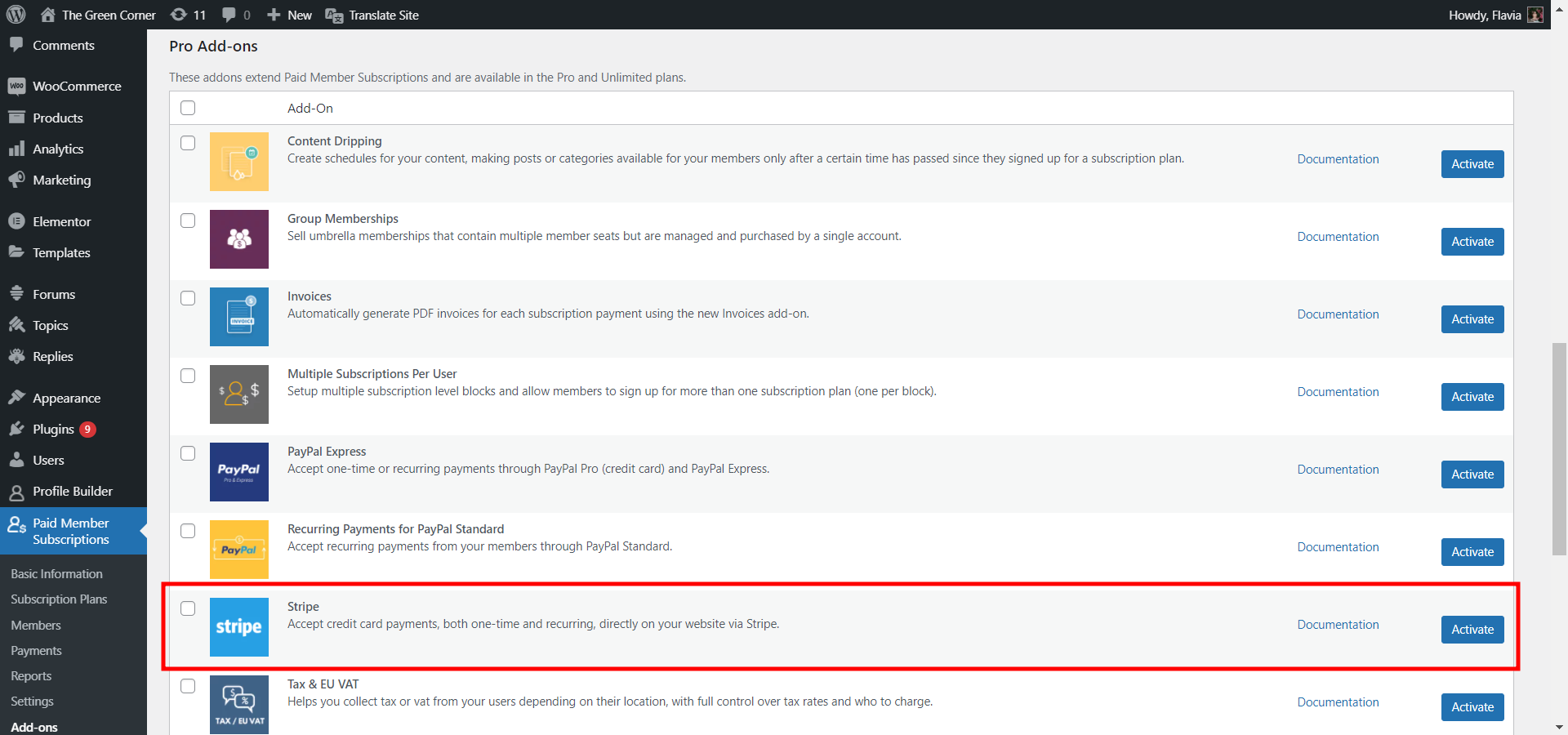1568x735 pixels.
Task: Open PayPal Express Documentation link
Action: tap(1338, 470)
